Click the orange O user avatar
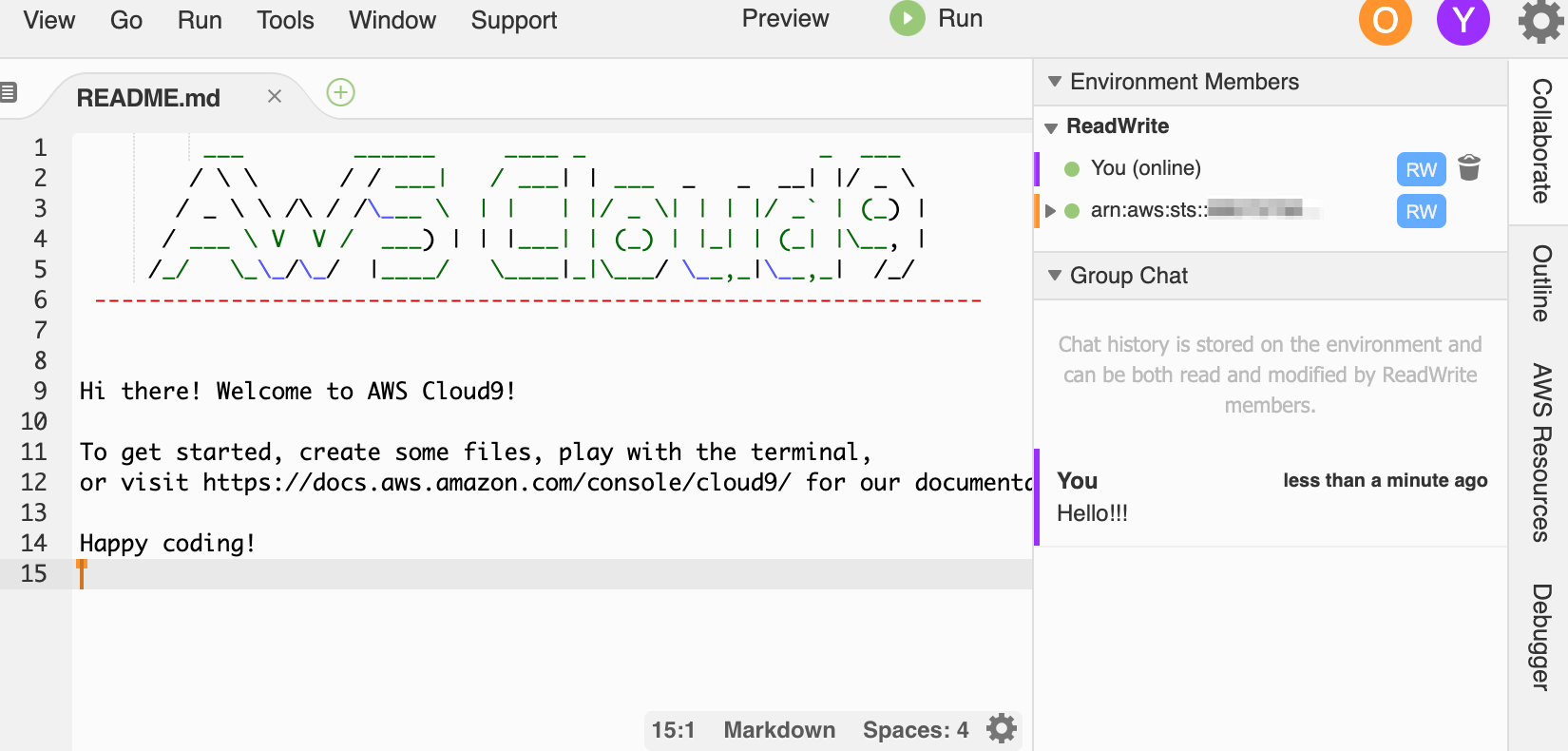1568x751 pixels. point(1386,19)
